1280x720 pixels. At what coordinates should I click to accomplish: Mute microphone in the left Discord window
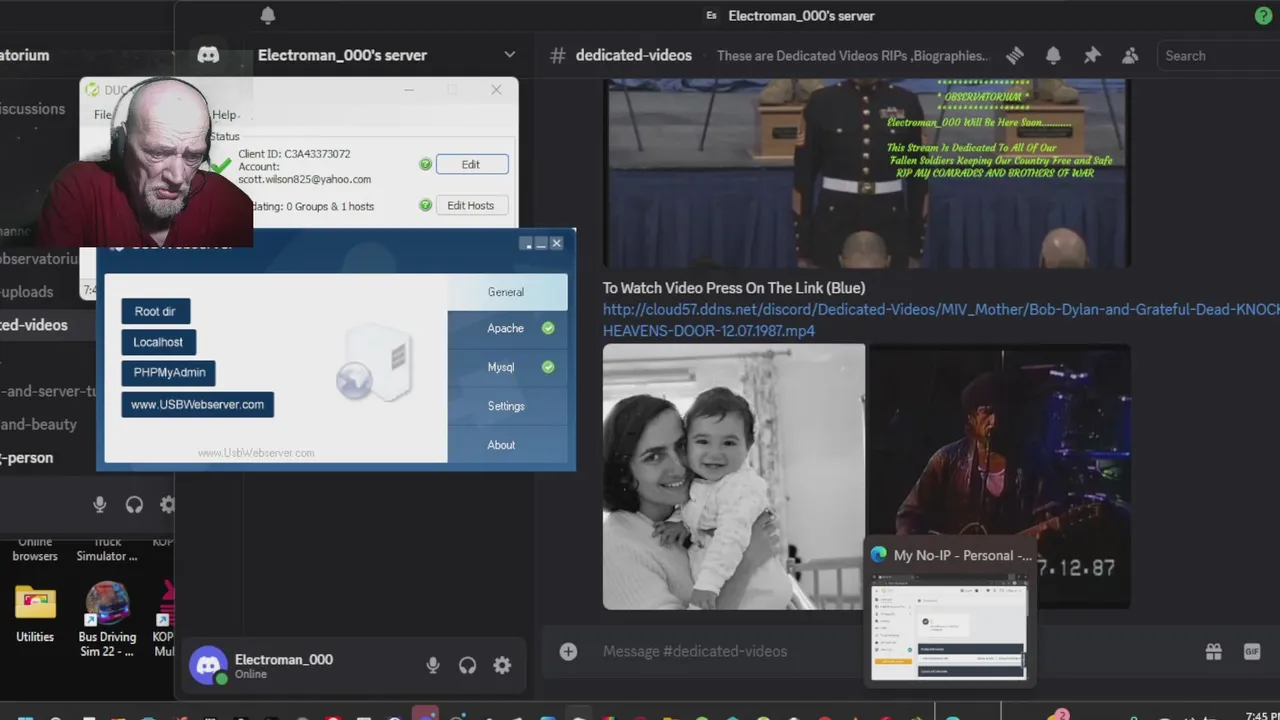(99, 505)
